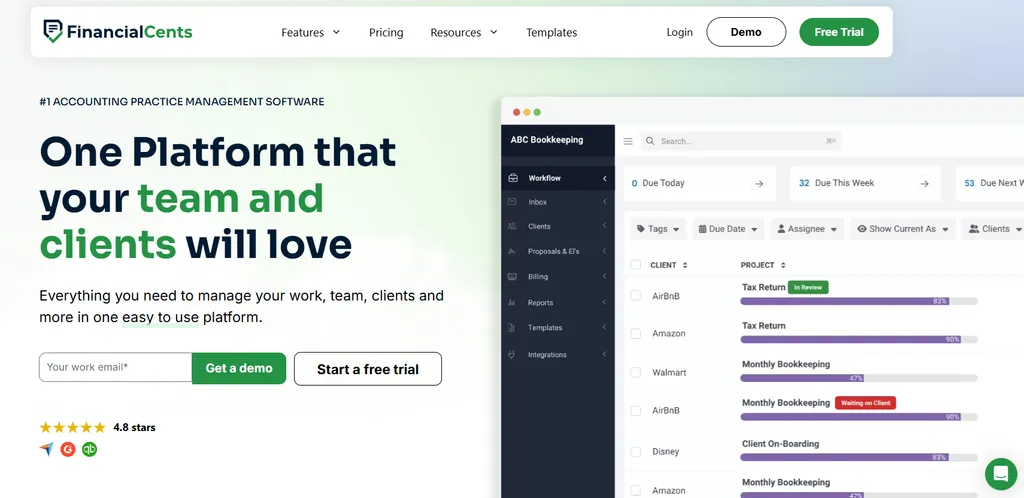The width and height of the screenshot is (1024, 498).
Task: Click the Capterra review badge icon
Action: 46,449
